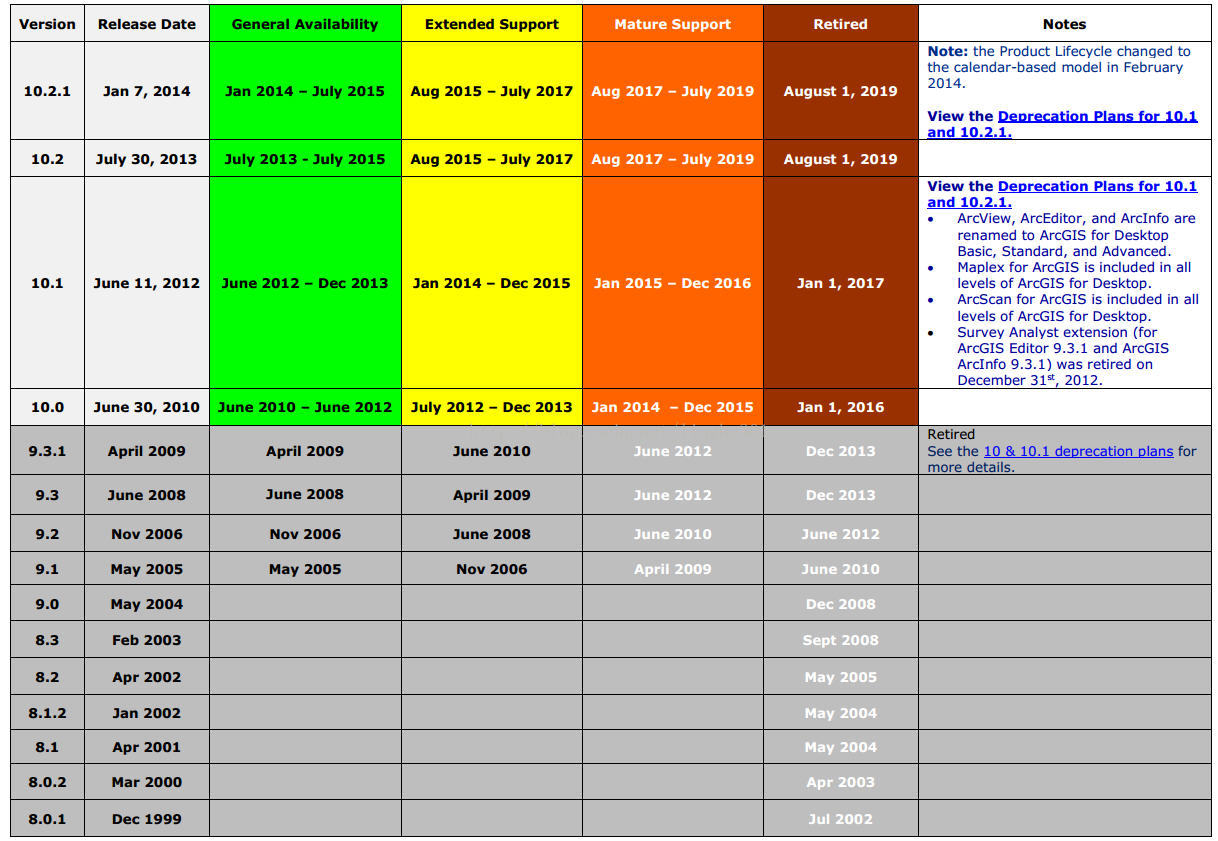Viewport: 1218px width, 841px height.
Task: Select version cell 8.2
Action: 47,677
